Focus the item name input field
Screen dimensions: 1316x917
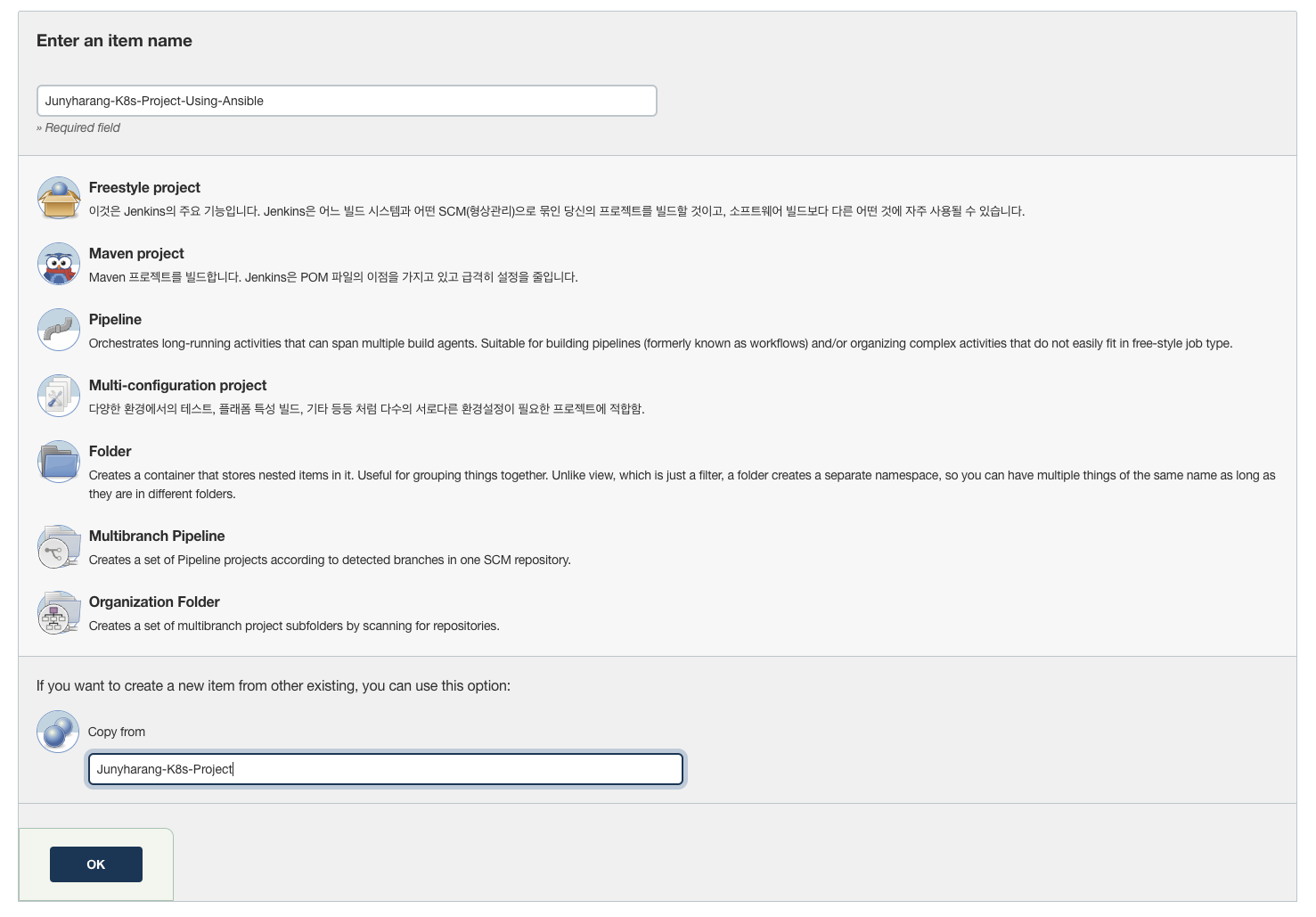pyautogui.click(x=347, y=101)
